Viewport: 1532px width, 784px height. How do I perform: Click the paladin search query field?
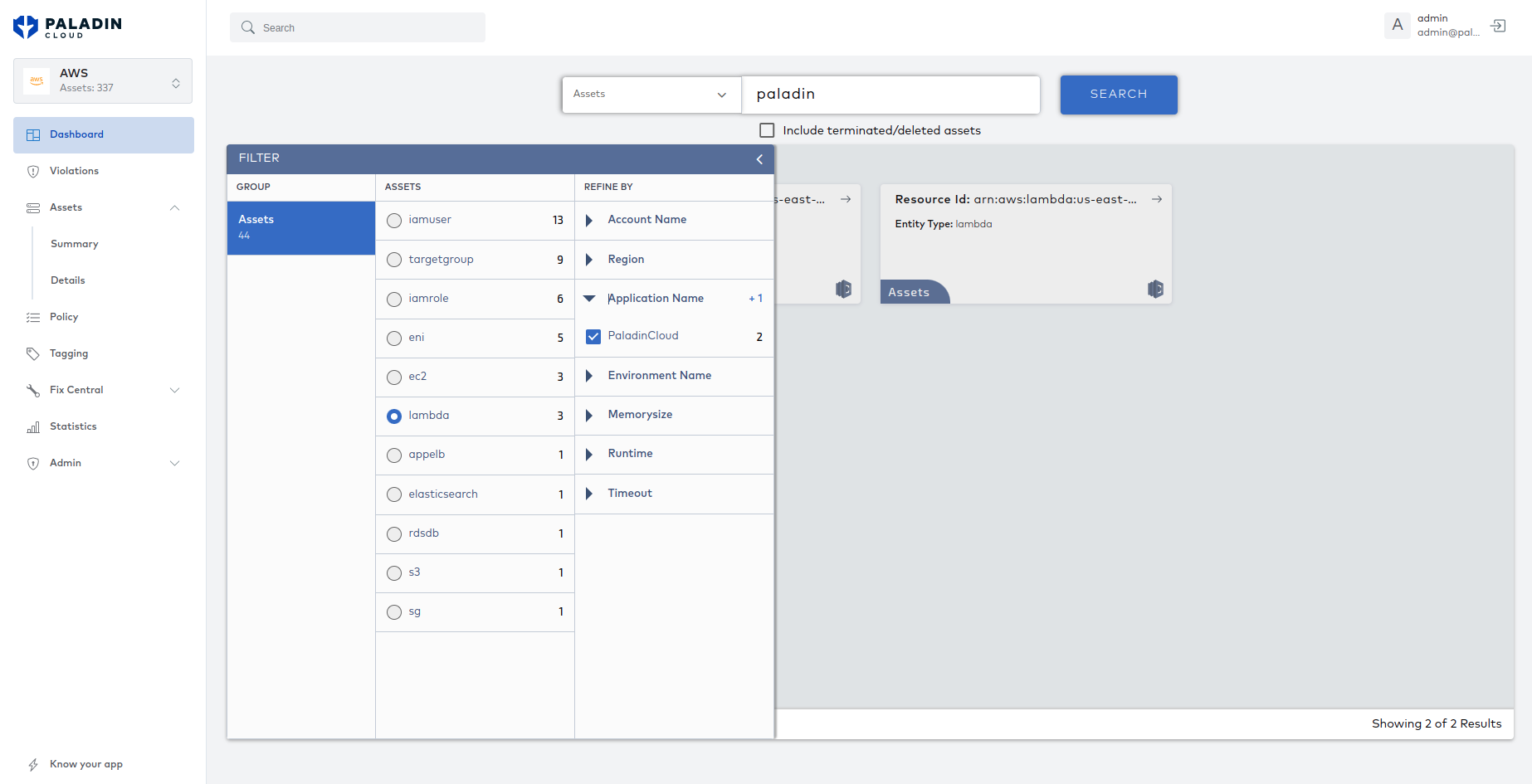pos(890,95)
